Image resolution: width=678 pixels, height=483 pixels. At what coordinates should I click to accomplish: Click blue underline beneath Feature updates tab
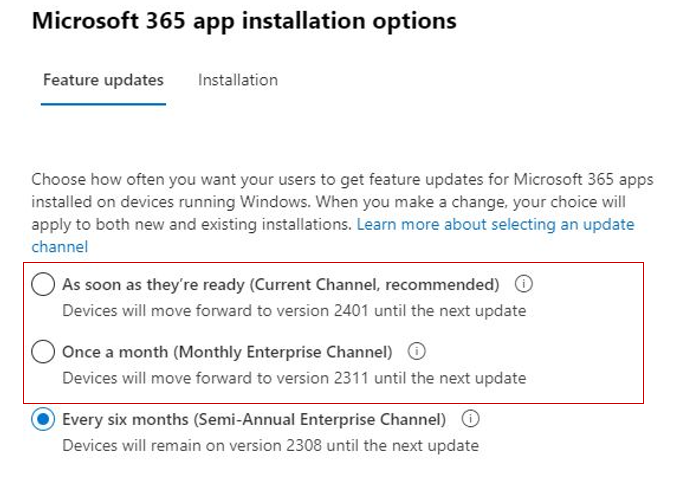tap(103, 104)
